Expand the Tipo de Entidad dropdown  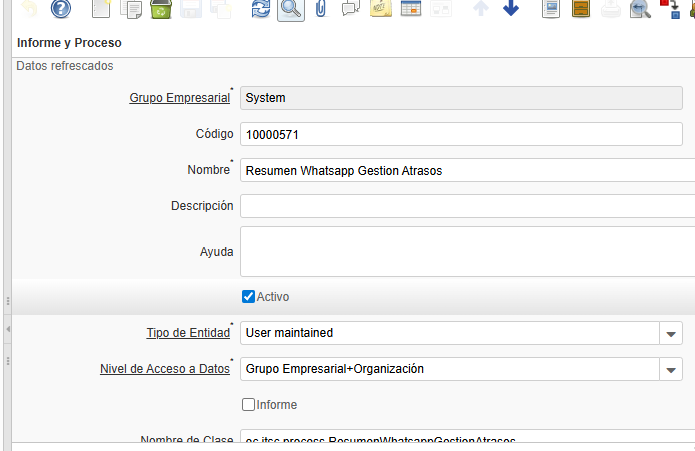click(x=671, y=333)
